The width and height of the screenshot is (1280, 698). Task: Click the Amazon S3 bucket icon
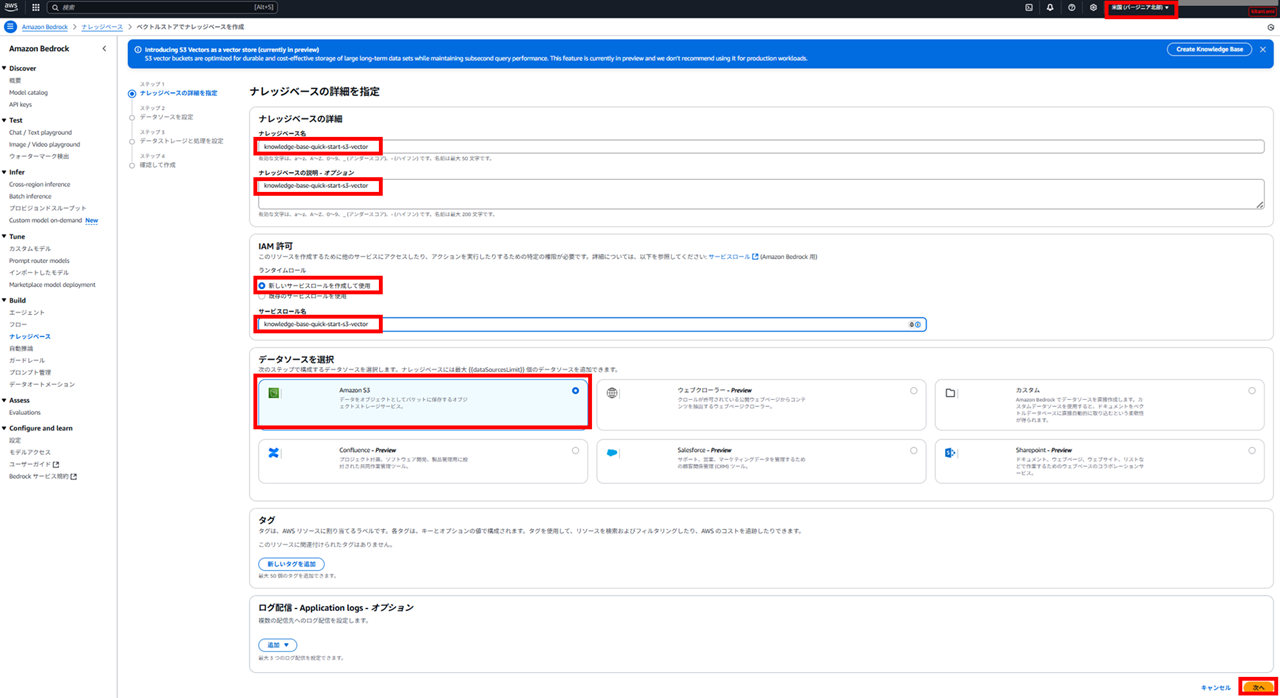tap(273, 391)
